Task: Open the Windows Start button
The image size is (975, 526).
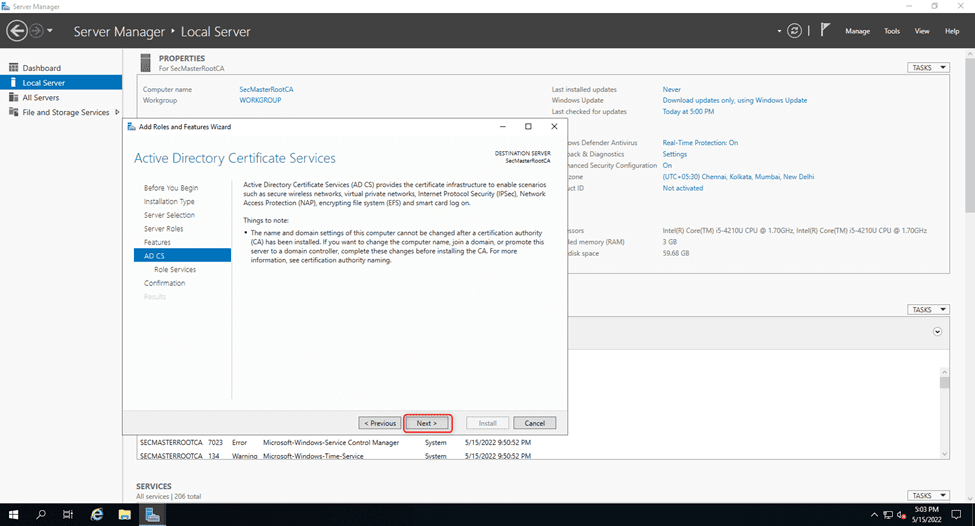Action: pyautogui.click(x=13, y=515)
